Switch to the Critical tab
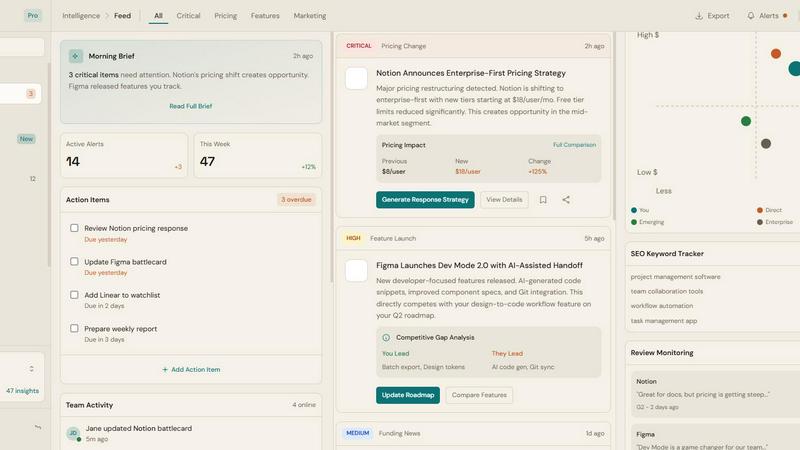 (188, 16)
